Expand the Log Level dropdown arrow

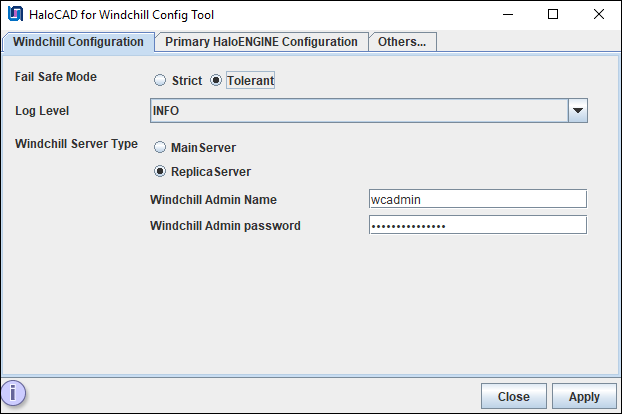pos(577,110)
